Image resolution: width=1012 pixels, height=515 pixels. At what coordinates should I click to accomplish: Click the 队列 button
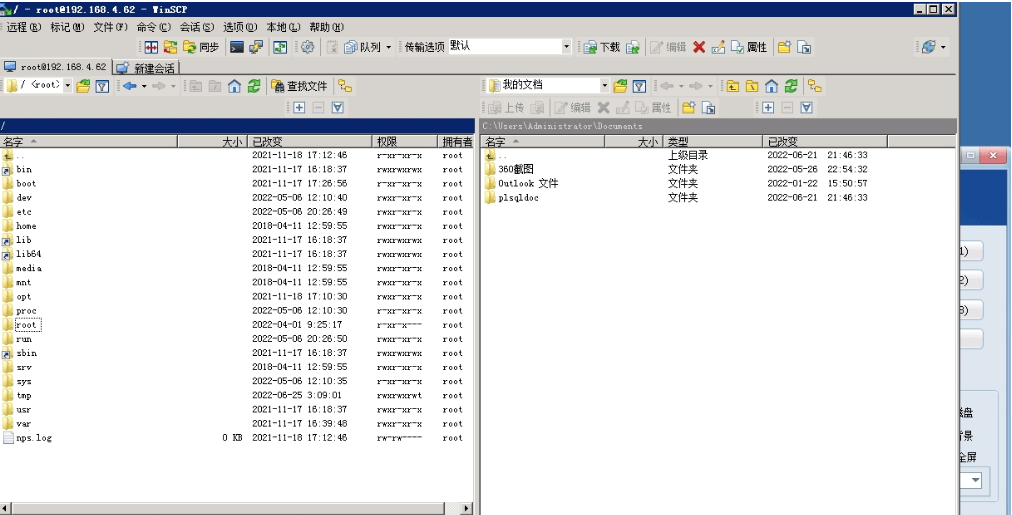(x=363, y=47)
